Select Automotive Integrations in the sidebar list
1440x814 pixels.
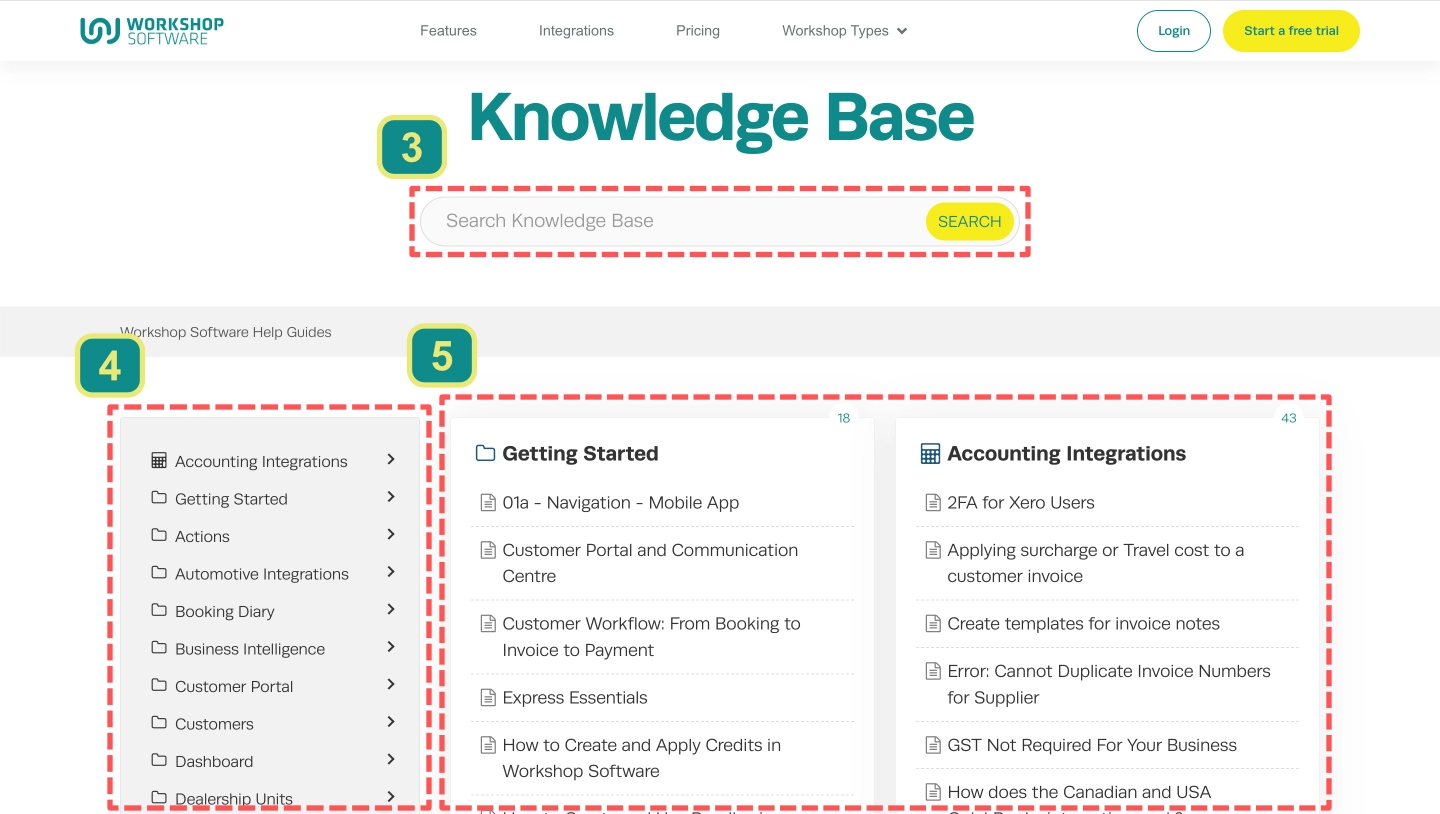click(x=262, y=574)
